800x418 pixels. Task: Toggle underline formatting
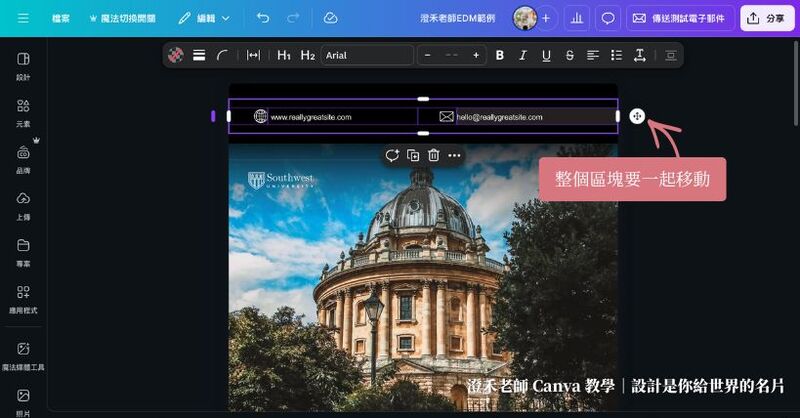(546, 55)
